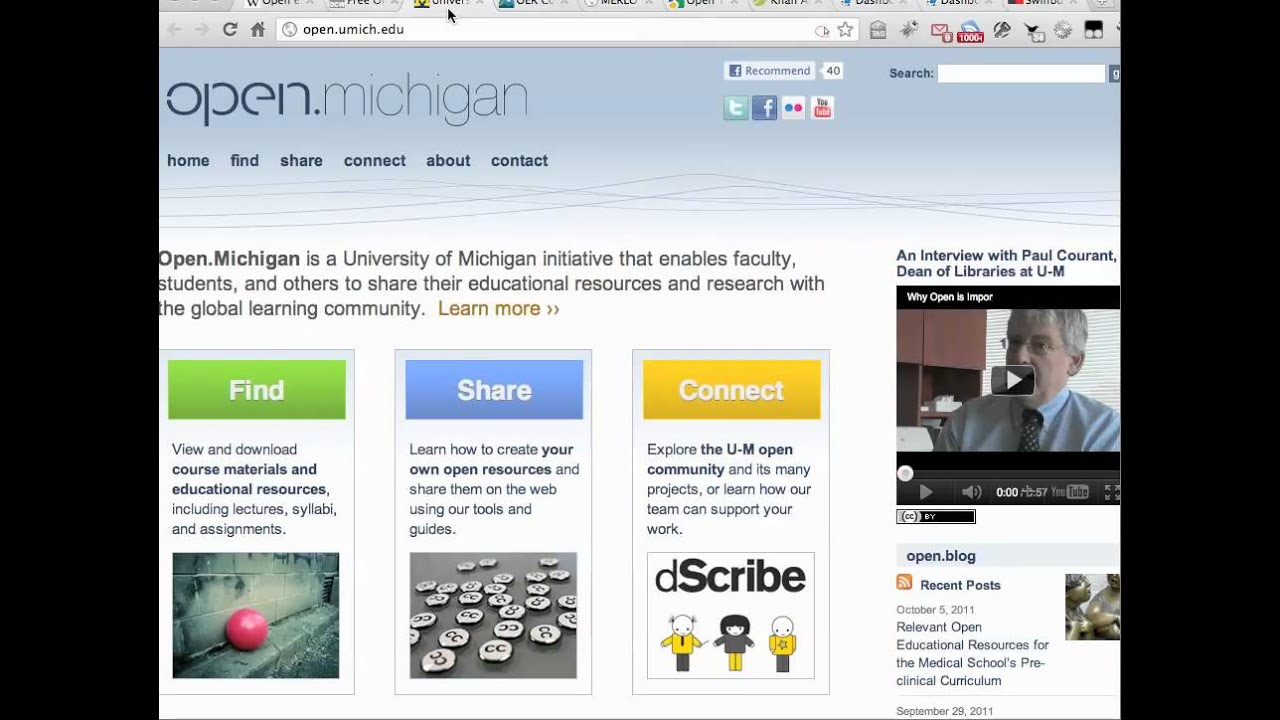Open the Flickr social icon

pos(793,108)
